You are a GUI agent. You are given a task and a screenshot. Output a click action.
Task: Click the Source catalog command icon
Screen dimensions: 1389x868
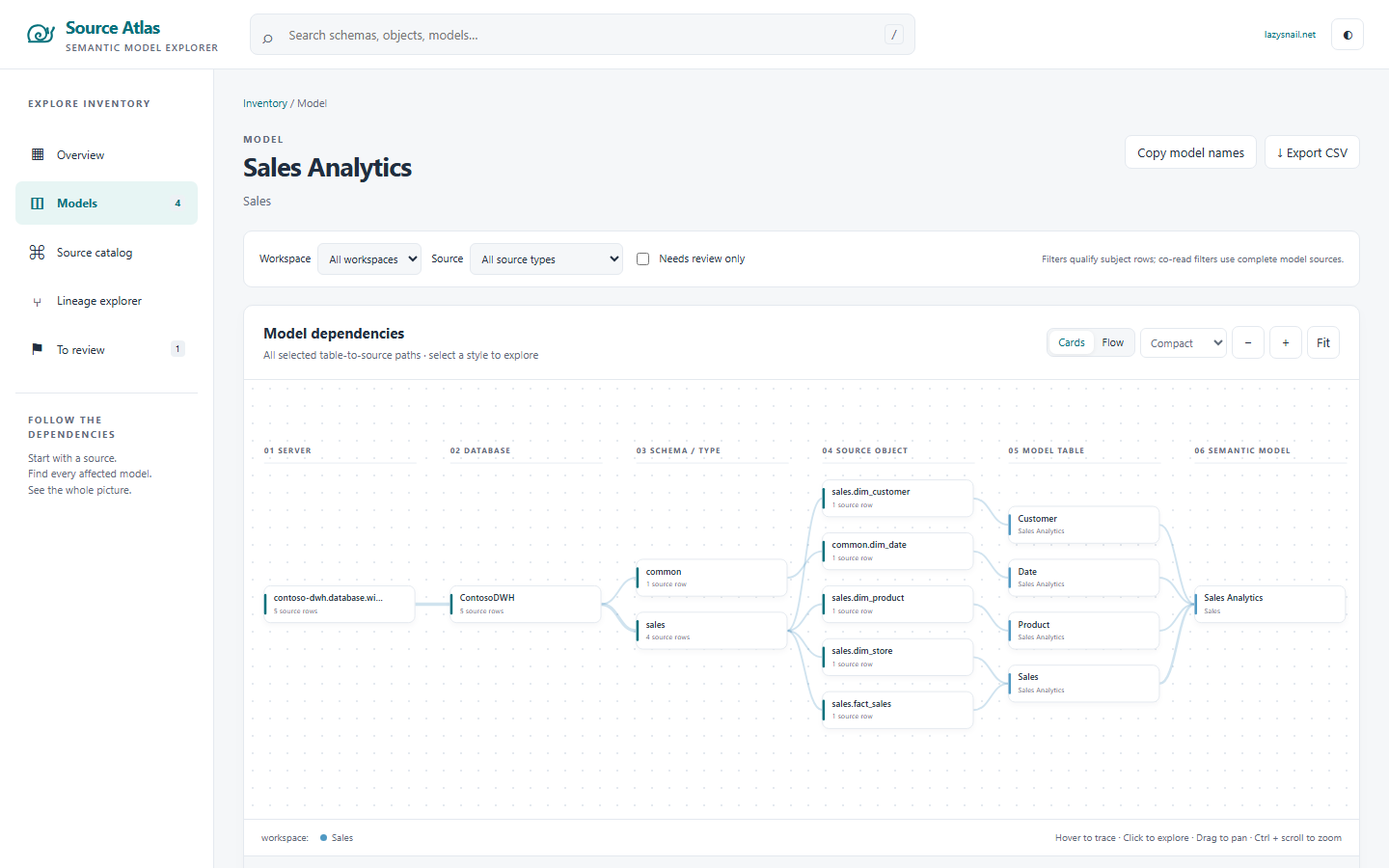click(x=38, y=253)
